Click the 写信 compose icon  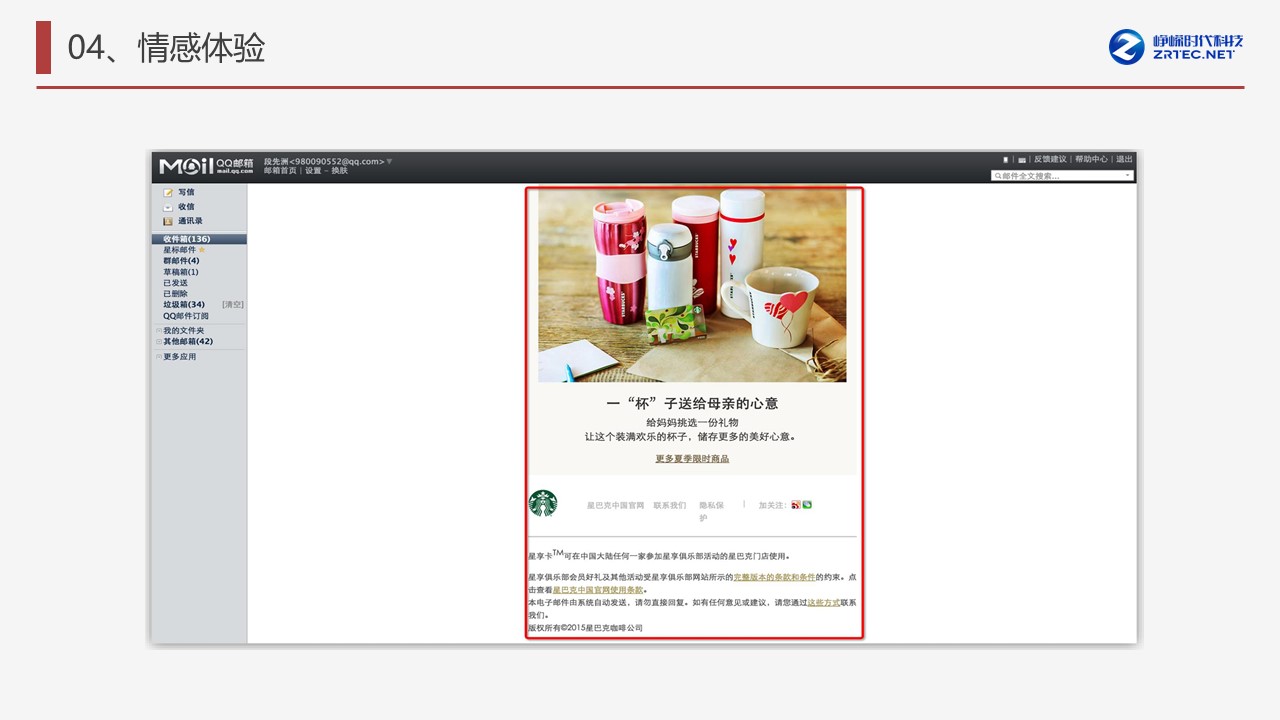pyautogui.click(x=168, y=192)
